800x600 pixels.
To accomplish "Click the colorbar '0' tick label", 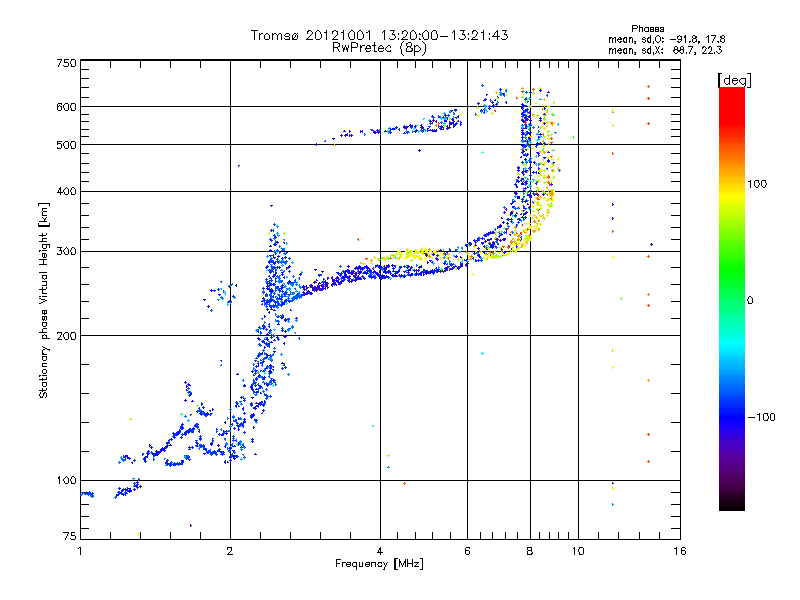I will coord(750,301).
